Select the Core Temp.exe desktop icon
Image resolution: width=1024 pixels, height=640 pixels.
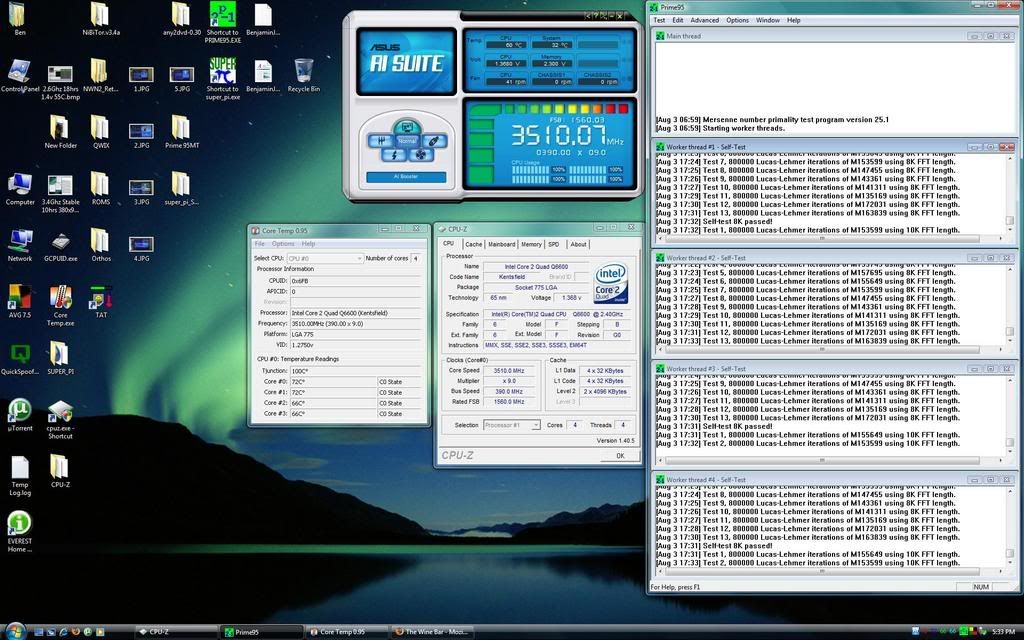60,306
